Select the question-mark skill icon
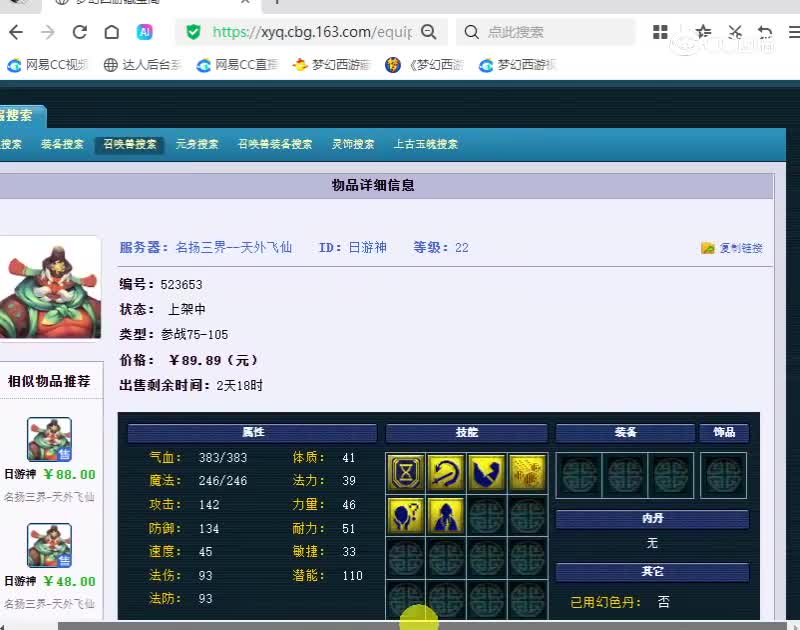 [406, 516]
